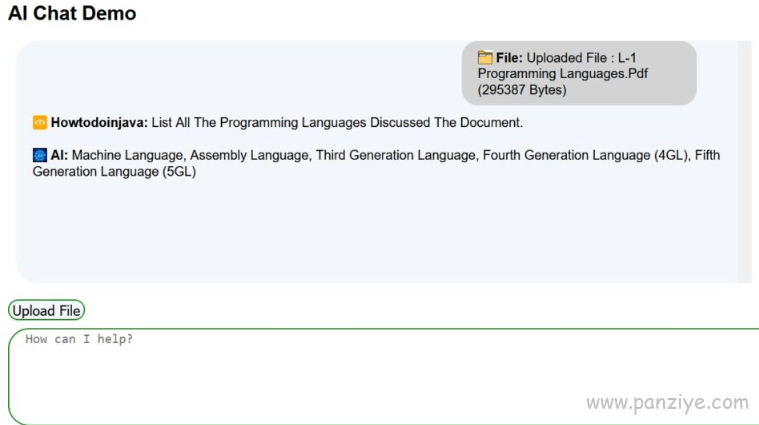Click the bold "AI:" sender label
This screenshot has height=425, width=759.
point(59,155)
